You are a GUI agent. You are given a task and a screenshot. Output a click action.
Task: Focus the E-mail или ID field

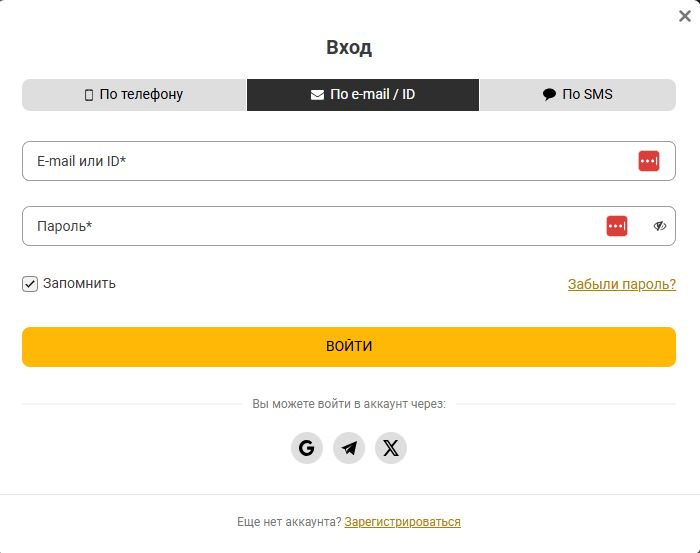(x=320, y=161)
